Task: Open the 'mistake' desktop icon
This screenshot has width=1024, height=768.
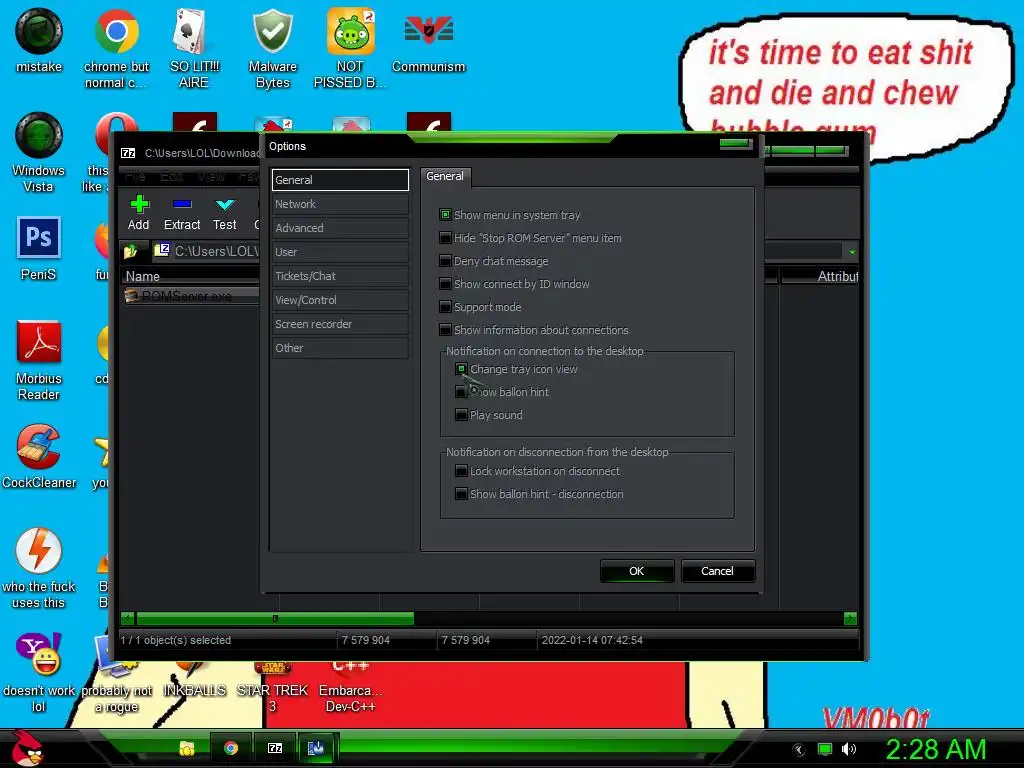Action: [x=39, y=40]
